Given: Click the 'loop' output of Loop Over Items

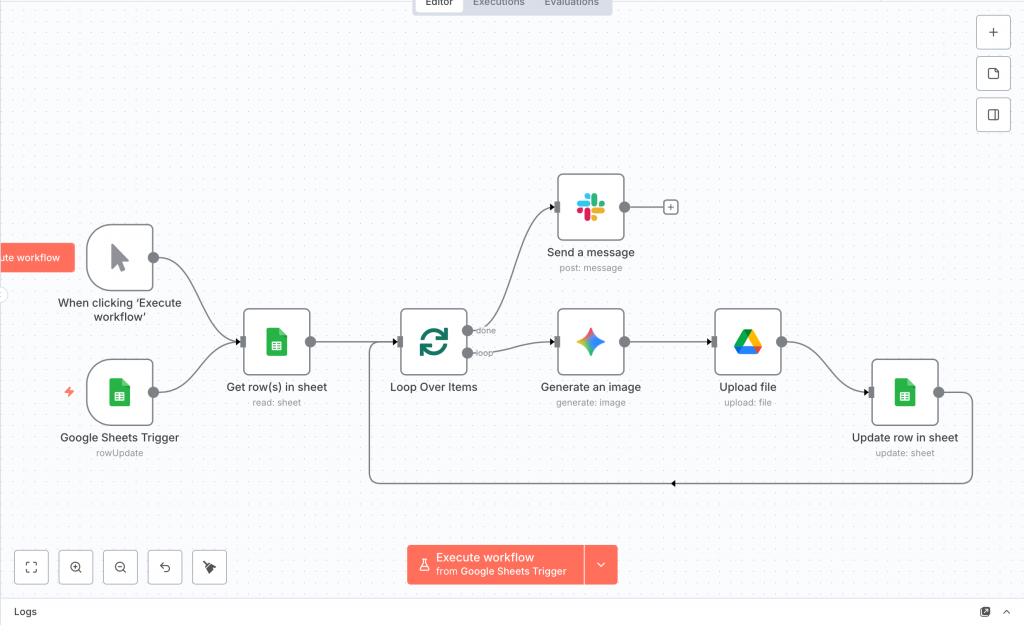Looking at the screenshot, I should coord(468,353).
